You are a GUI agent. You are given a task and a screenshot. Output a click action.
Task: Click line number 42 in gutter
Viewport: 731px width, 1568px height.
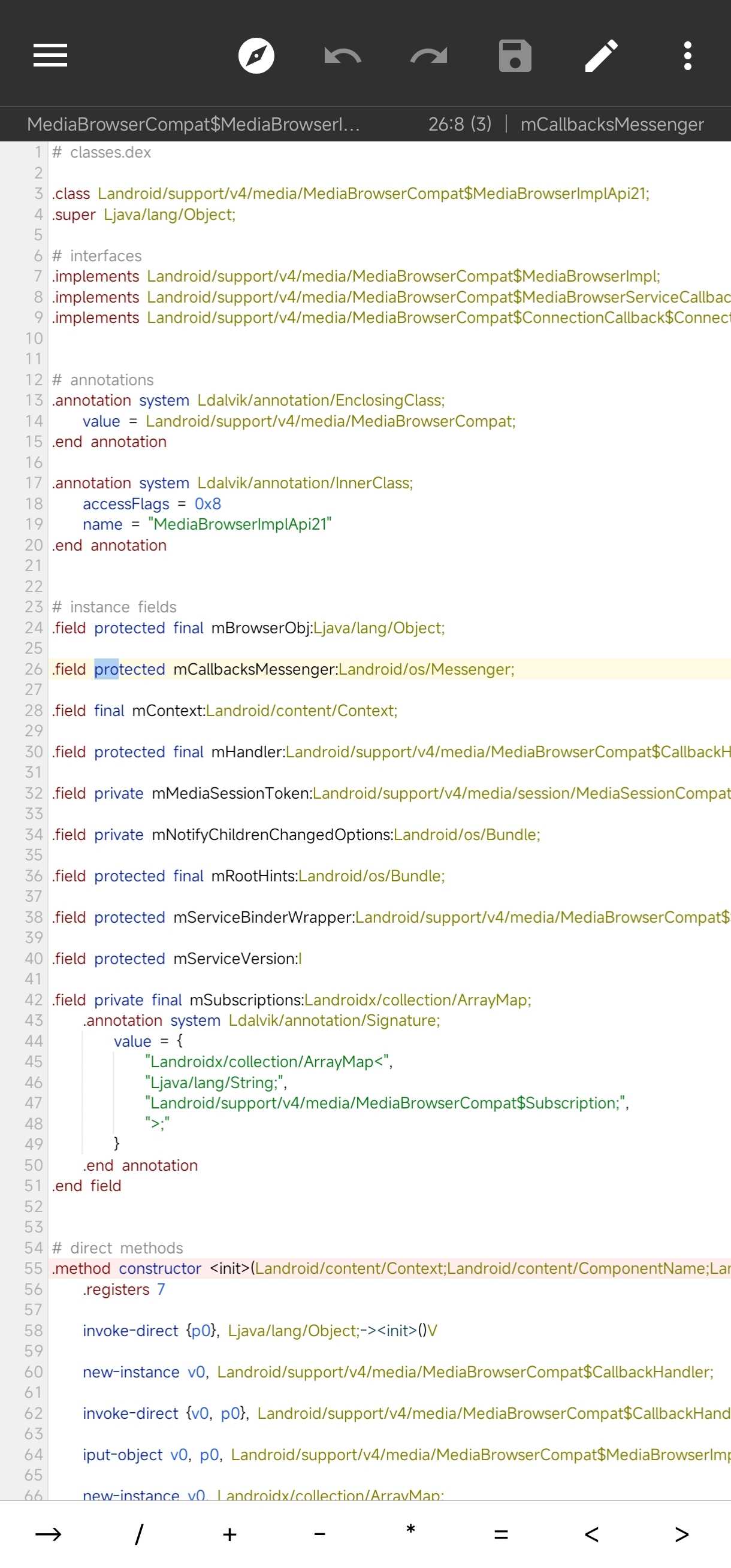tap(34, 999)
